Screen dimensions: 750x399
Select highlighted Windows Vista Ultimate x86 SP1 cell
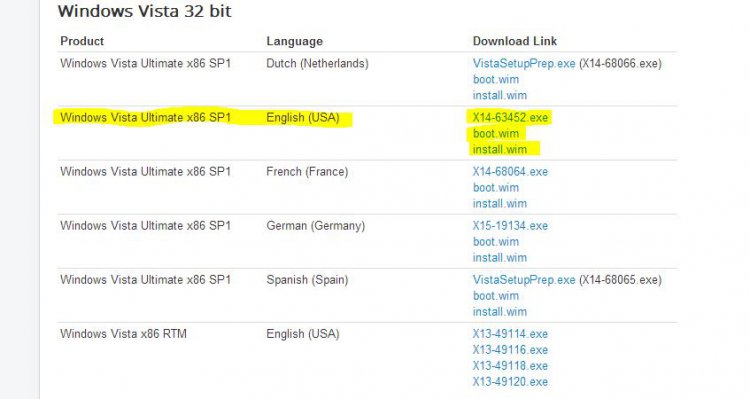click(x=145, y=118)
